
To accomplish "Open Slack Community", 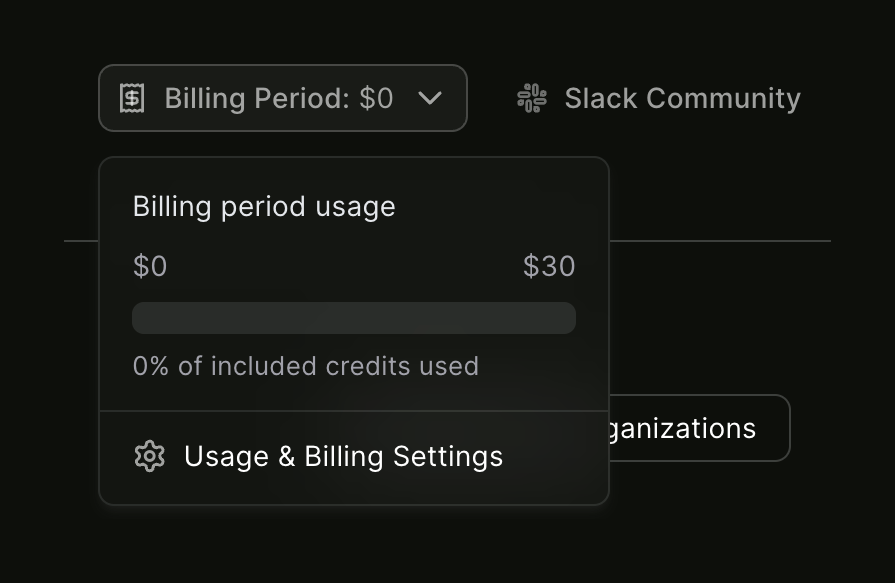I will coord(682,97).
